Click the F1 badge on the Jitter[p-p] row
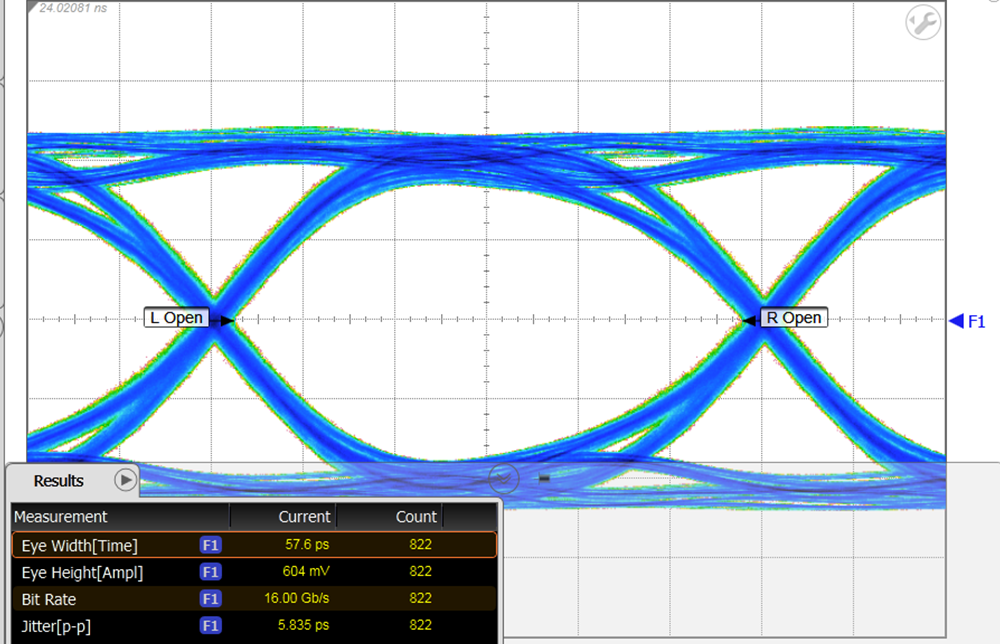This screenshot has width=1000, height=644. 211,625
